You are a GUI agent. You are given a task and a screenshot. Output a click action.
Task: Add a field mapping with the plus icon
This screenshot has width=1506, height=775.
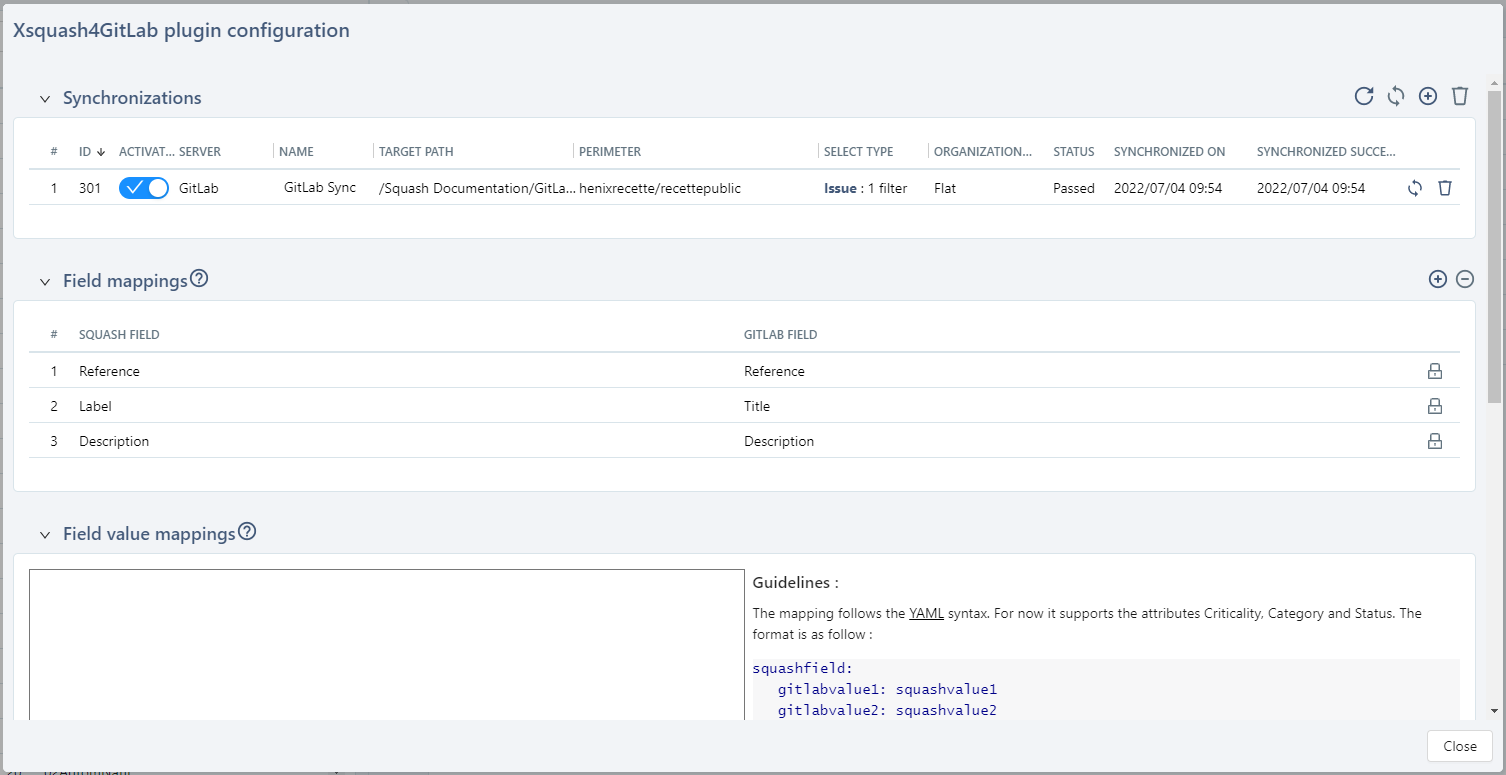click(x=1437, y=279)
